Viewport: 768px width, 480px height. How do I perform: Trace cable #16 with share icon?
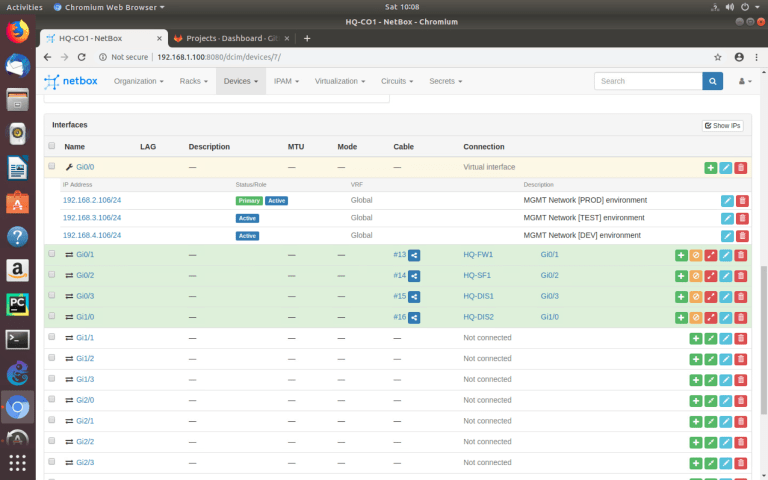pos(414,317)
